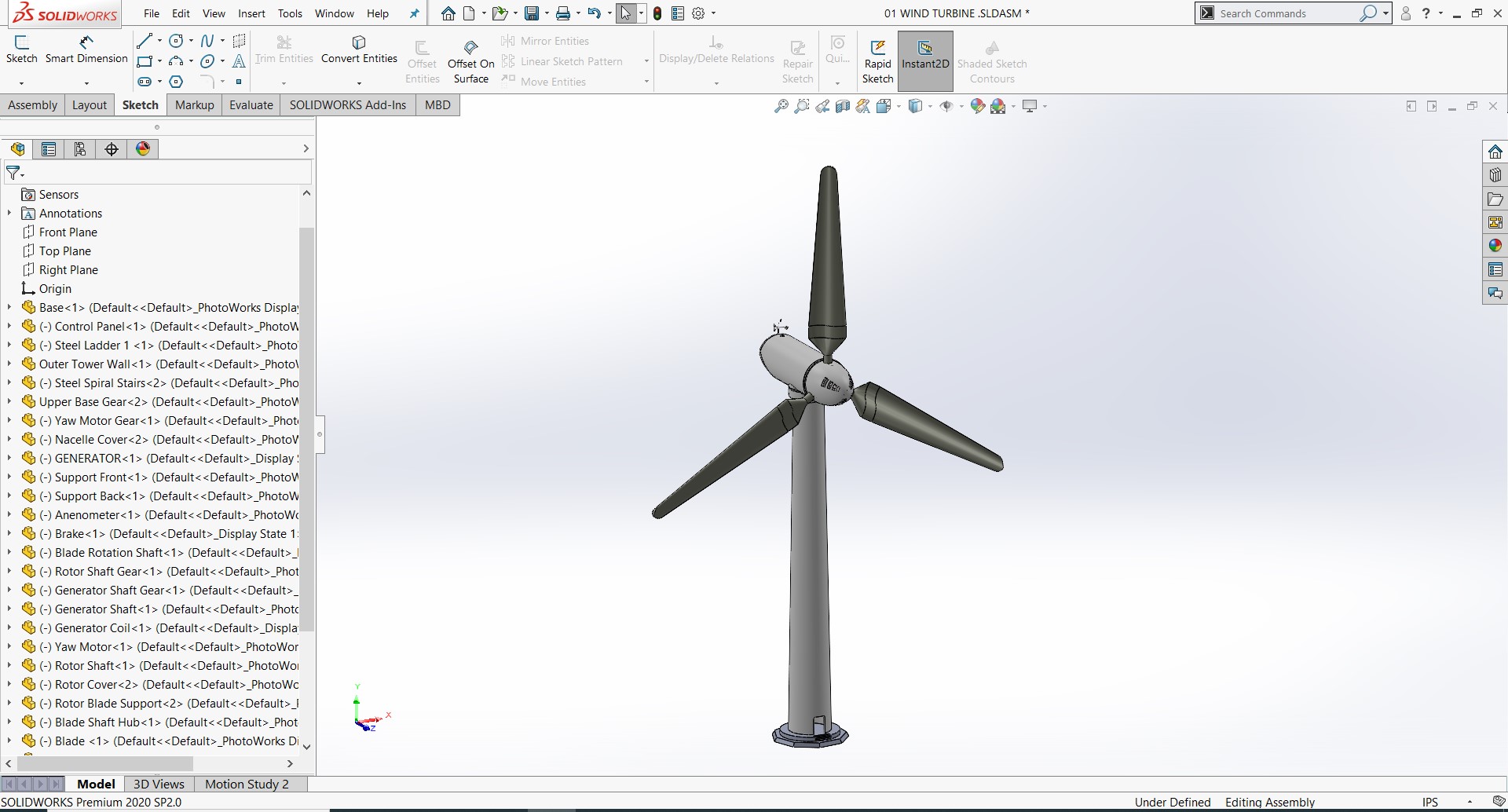Screen dimensions: 1508x812
Task: Open the ConfigurationManager tab icon
Action: [80, 149]
